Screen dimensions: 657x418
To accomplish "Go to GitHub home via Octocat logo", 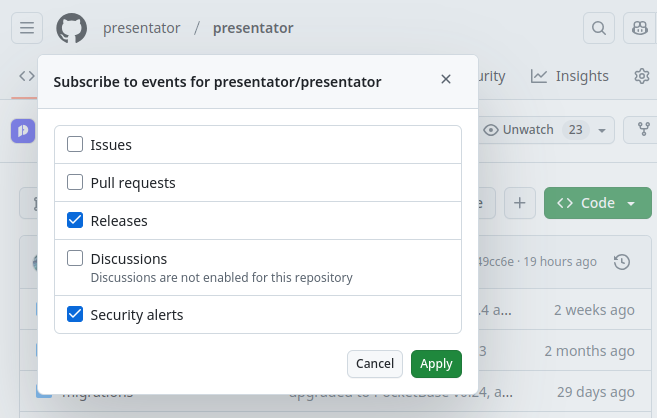I will (x=72, y=28).
